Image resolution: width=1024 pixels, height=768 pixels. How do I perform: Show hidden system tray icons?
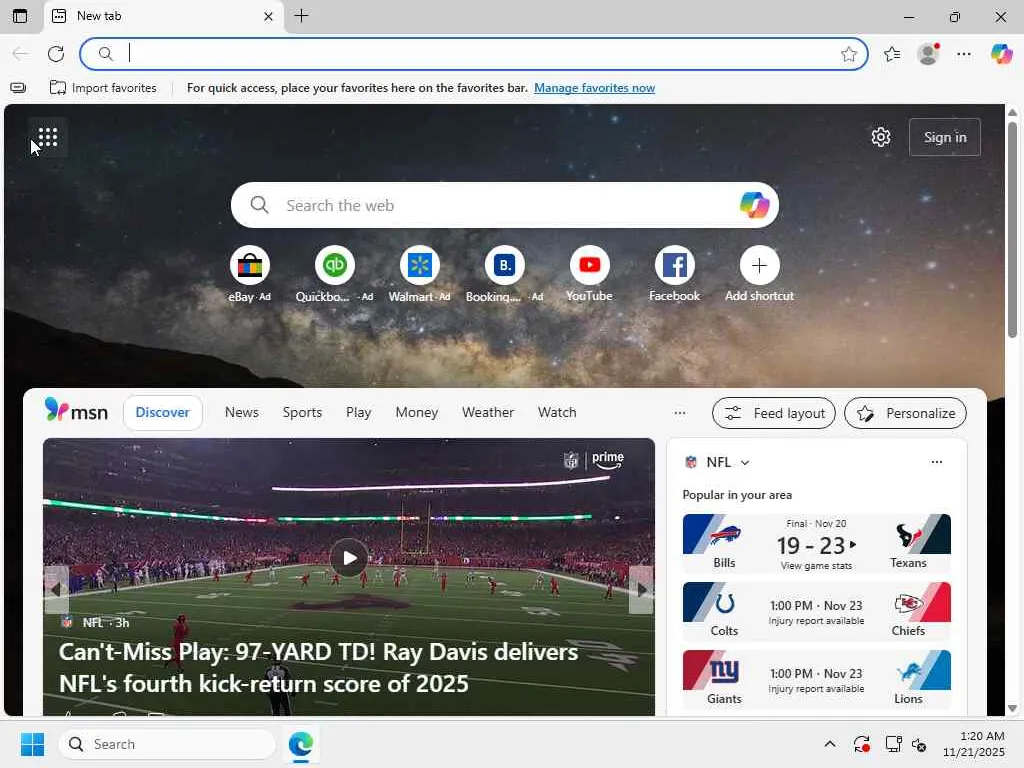click(x=829, y=744)
